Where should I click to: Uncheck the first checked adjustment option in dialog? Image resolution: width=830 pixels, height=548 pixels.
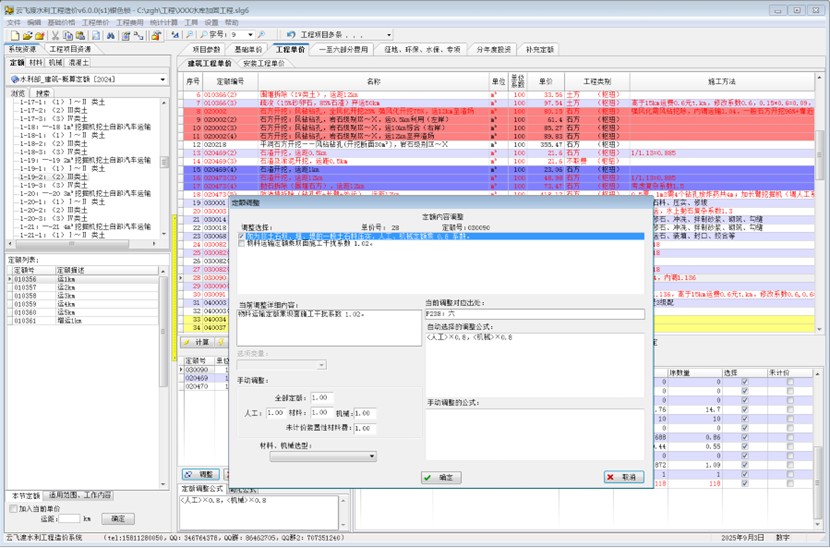[241, 236]
